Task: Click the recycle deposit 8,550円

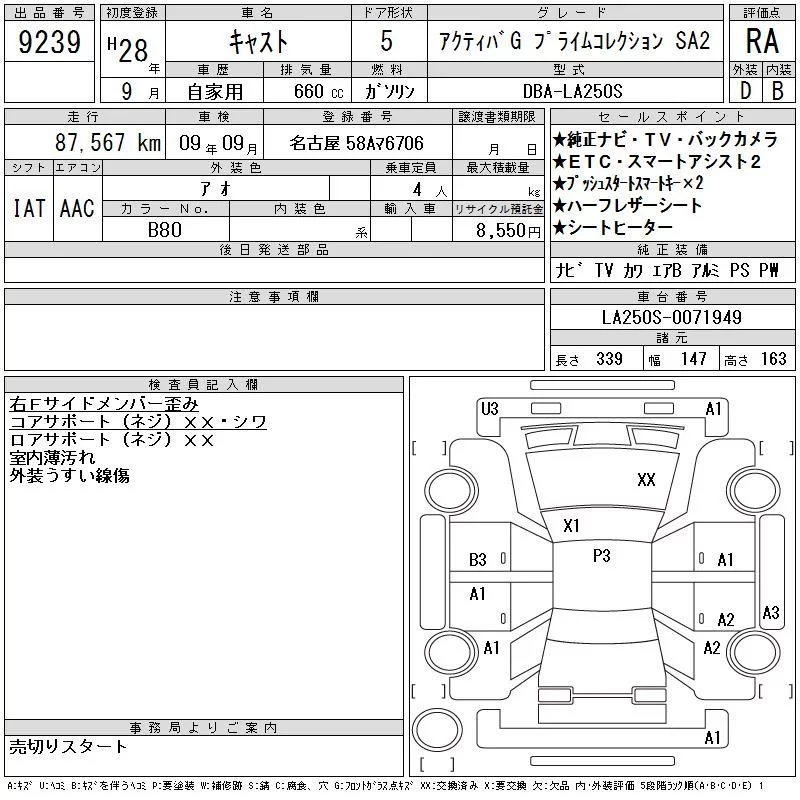Action: [508, 231]
